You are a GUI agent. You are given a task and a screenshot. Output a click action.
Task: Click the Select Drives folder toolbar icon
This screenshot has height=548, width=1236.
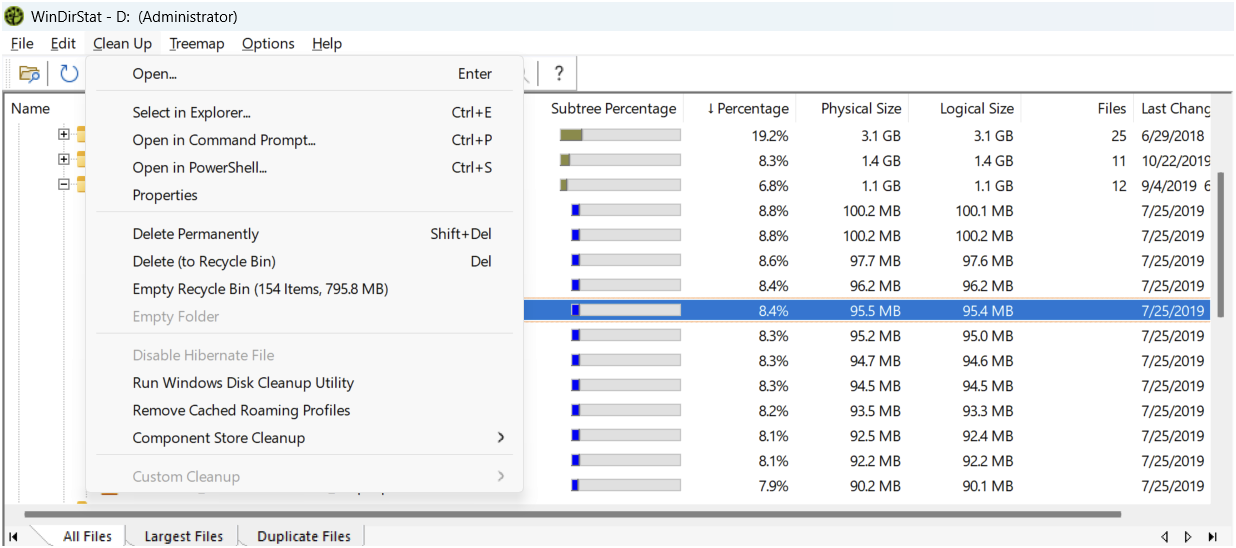pos(30,73)
